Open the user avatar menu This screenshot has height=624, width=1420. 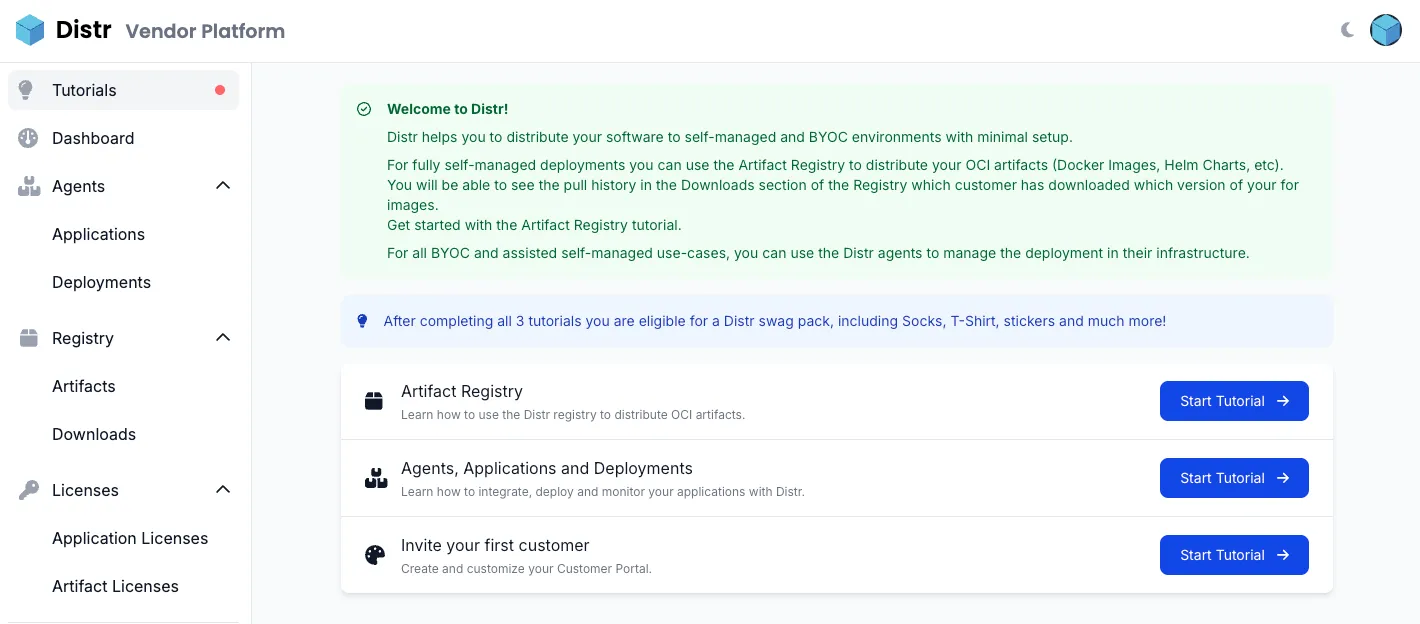1386,30
